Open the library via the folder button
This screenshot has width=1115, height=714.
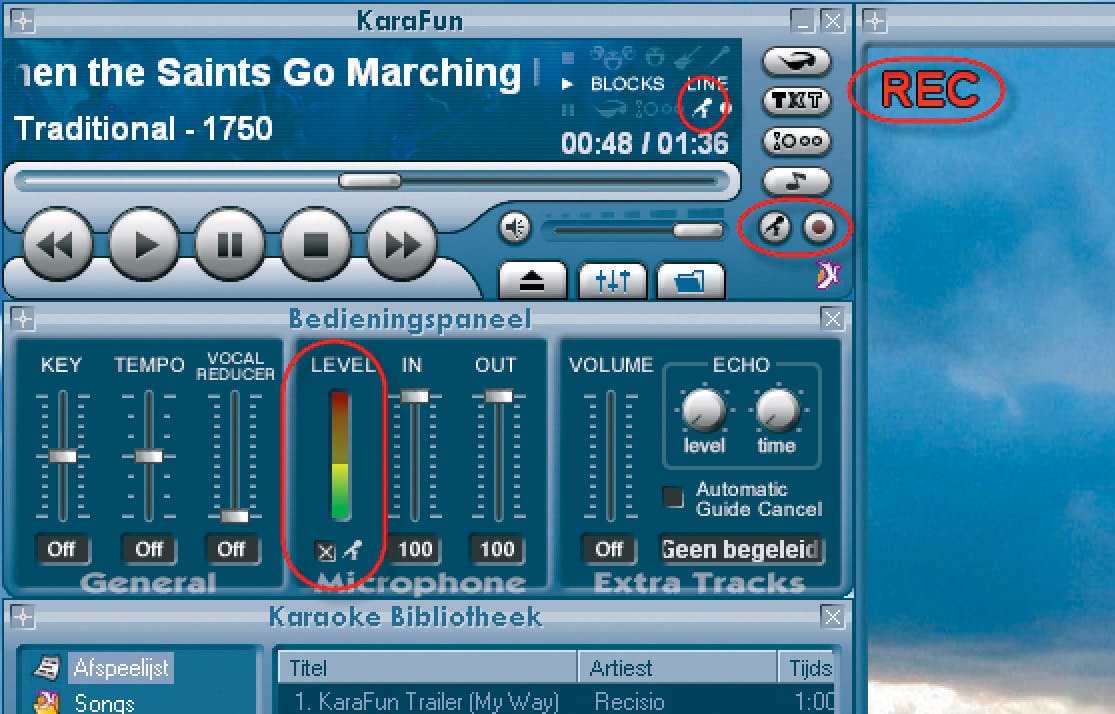(x=690, y=281)
